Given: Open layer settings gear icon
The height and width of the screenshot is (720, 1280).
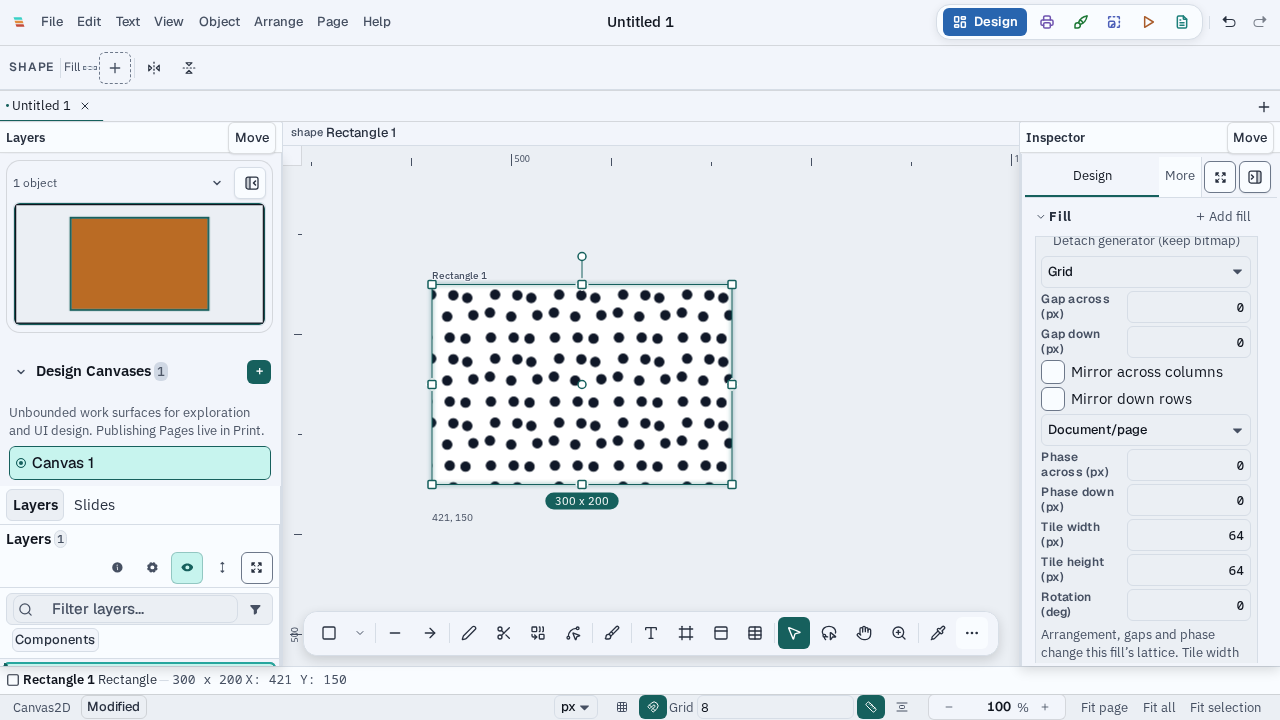Looking at the screenshot, I should (x=152, y=568).
